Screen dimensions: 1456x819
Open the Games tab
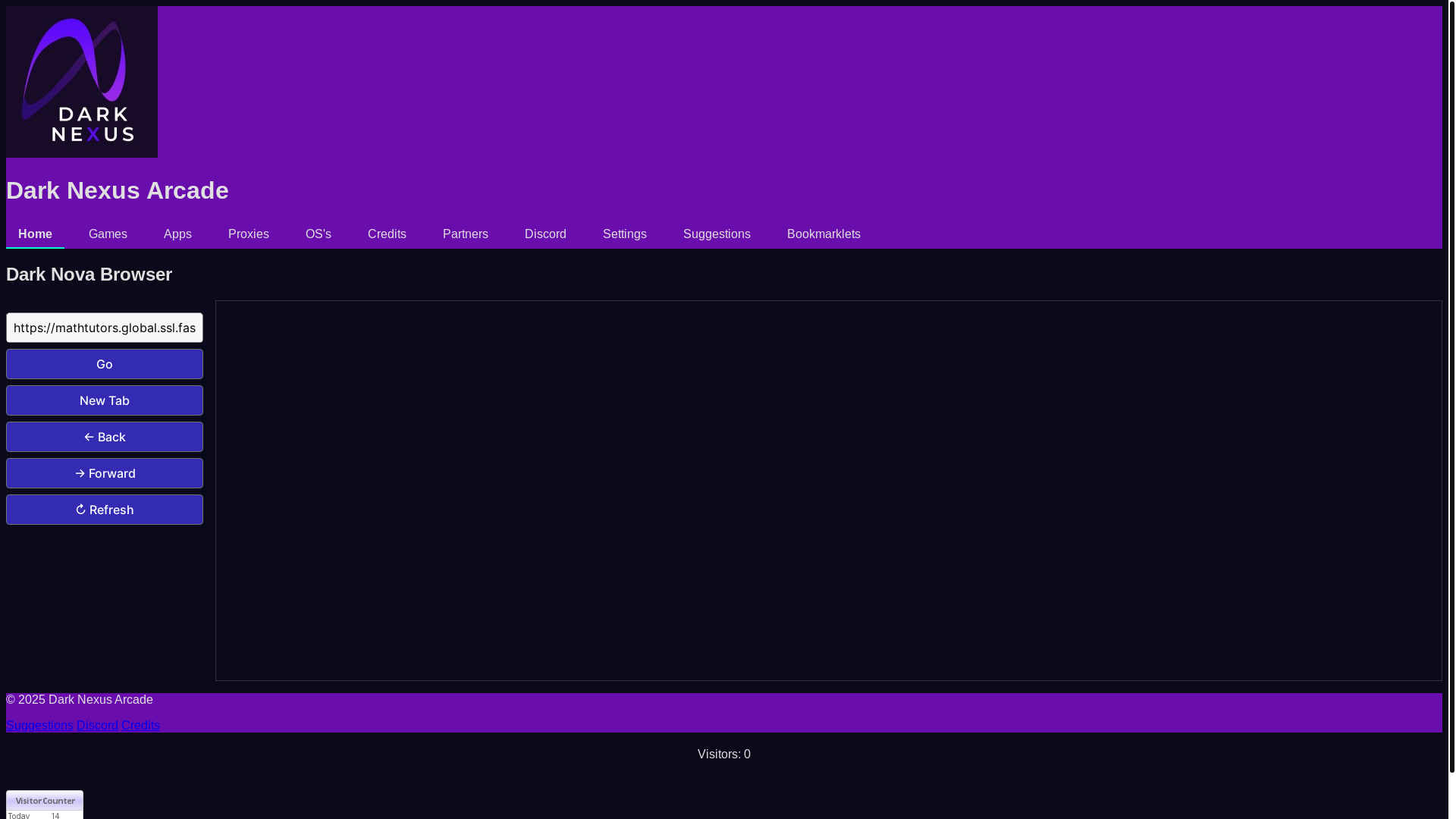point(108,234)
